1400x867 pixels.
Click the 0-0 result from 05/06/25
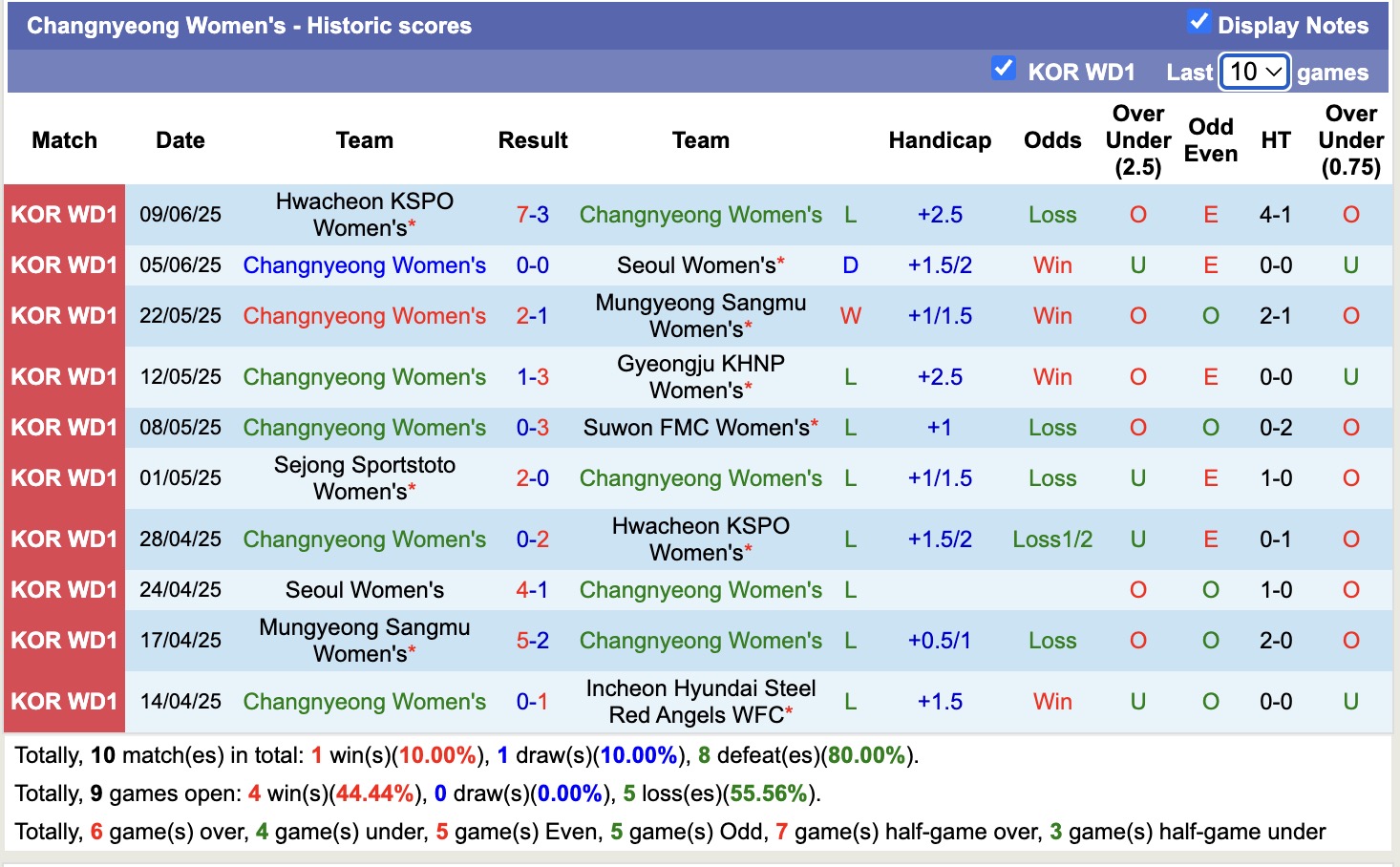click(532, 265)
